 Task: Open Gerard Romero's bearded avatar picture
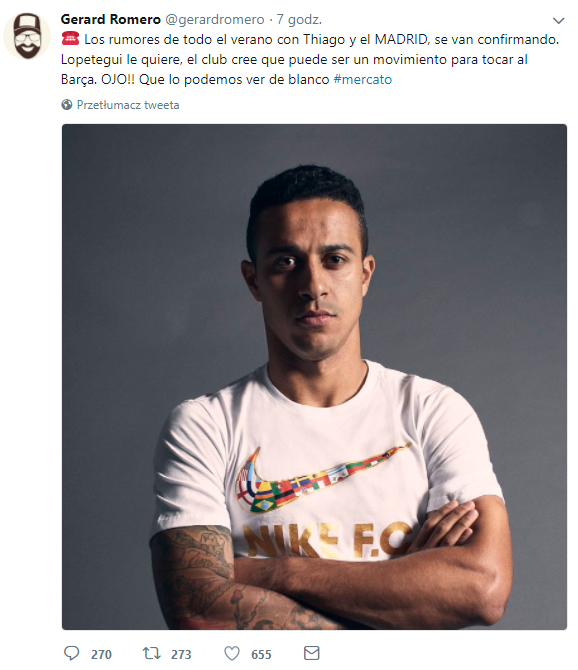pos(26,36)
